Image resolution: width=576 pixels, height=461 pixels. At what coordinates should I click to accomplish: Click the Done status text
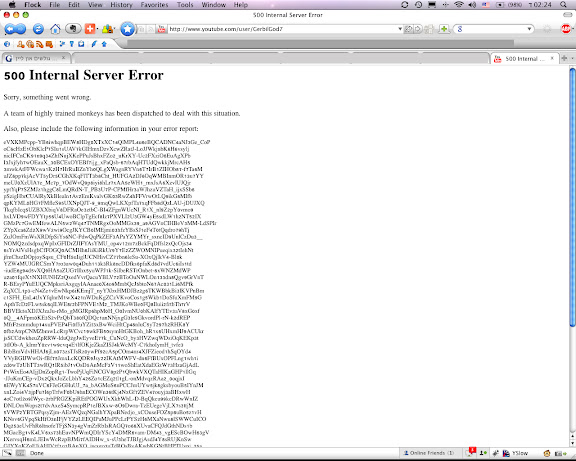pyautogui.click(x=37, y=453)
